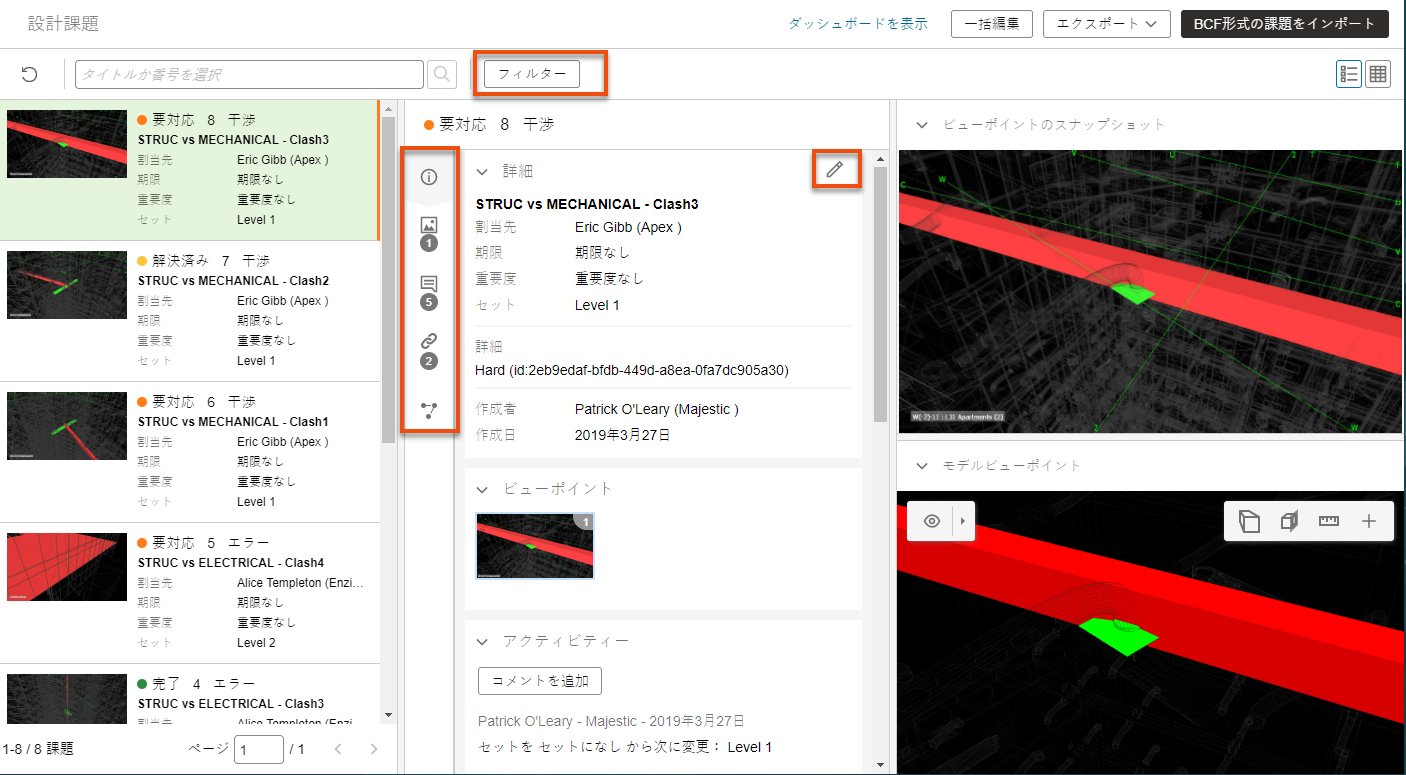Toggle model visibility eye icon
The image size is (1406, 775).
(932, 521)
